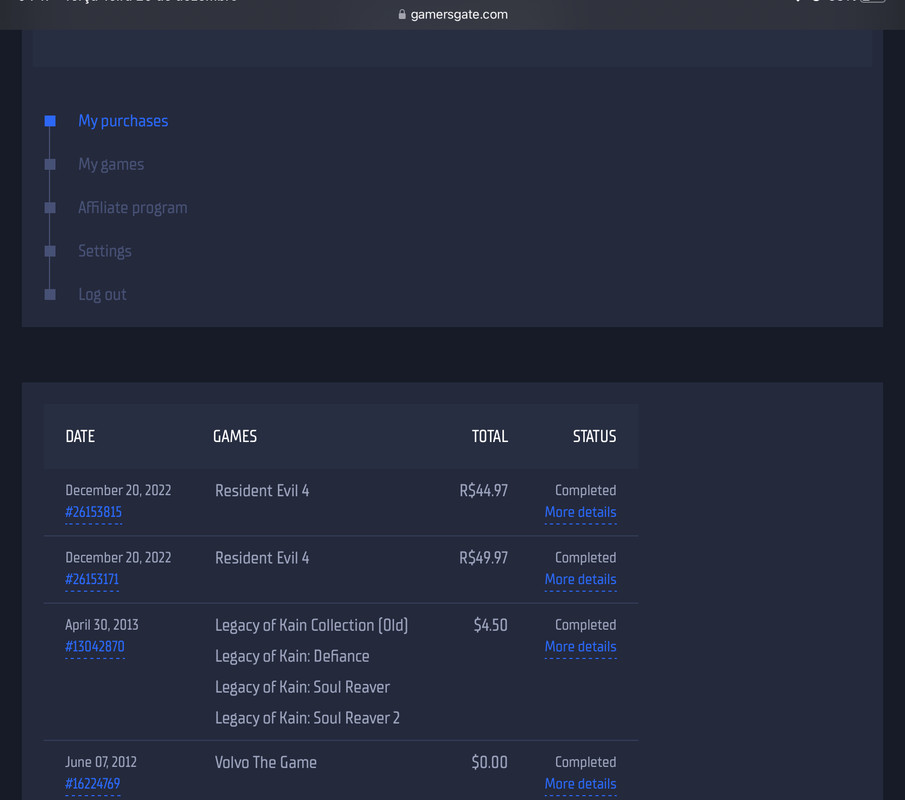
Task: Open My purchases section
Action: pos(123,121)
